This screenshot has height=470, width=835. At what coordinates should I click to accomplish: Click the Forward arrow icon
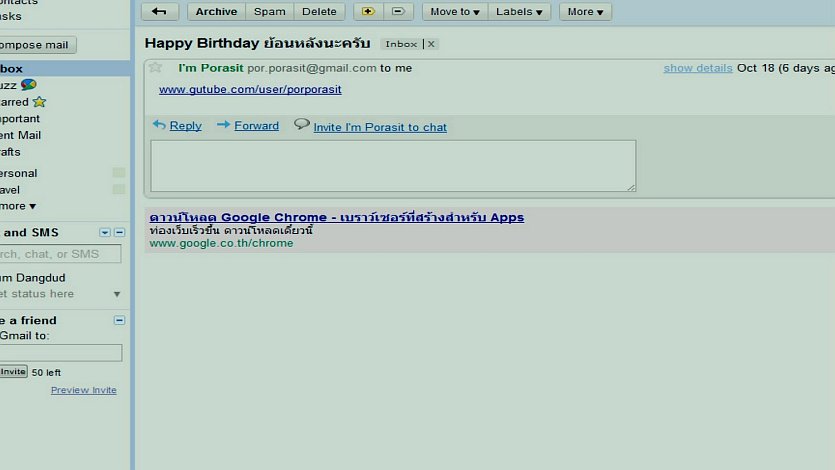(223, 125)
